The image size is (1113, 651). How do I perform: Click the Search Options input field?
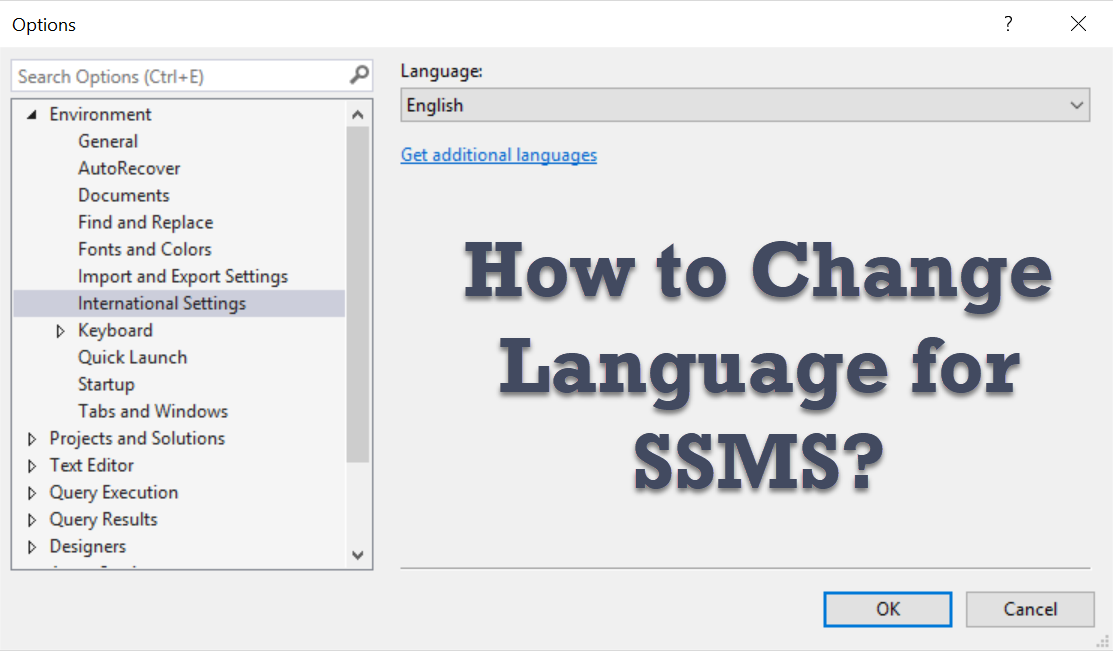tap(180, 76)
